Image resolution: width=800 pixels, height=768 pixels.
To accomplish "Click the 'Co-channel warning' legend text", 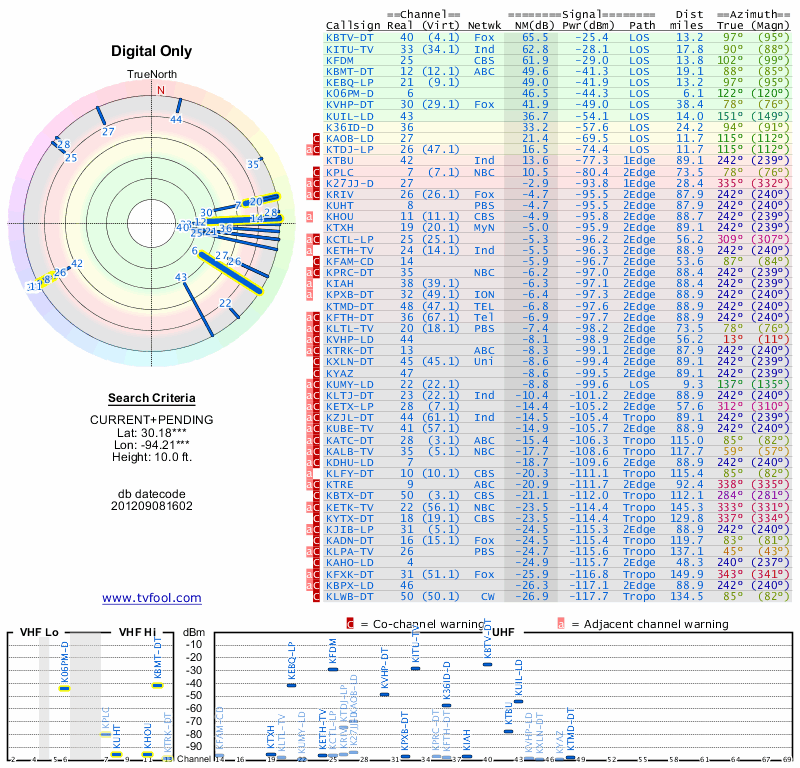I will pyautogui.click(x=429, y=624).
